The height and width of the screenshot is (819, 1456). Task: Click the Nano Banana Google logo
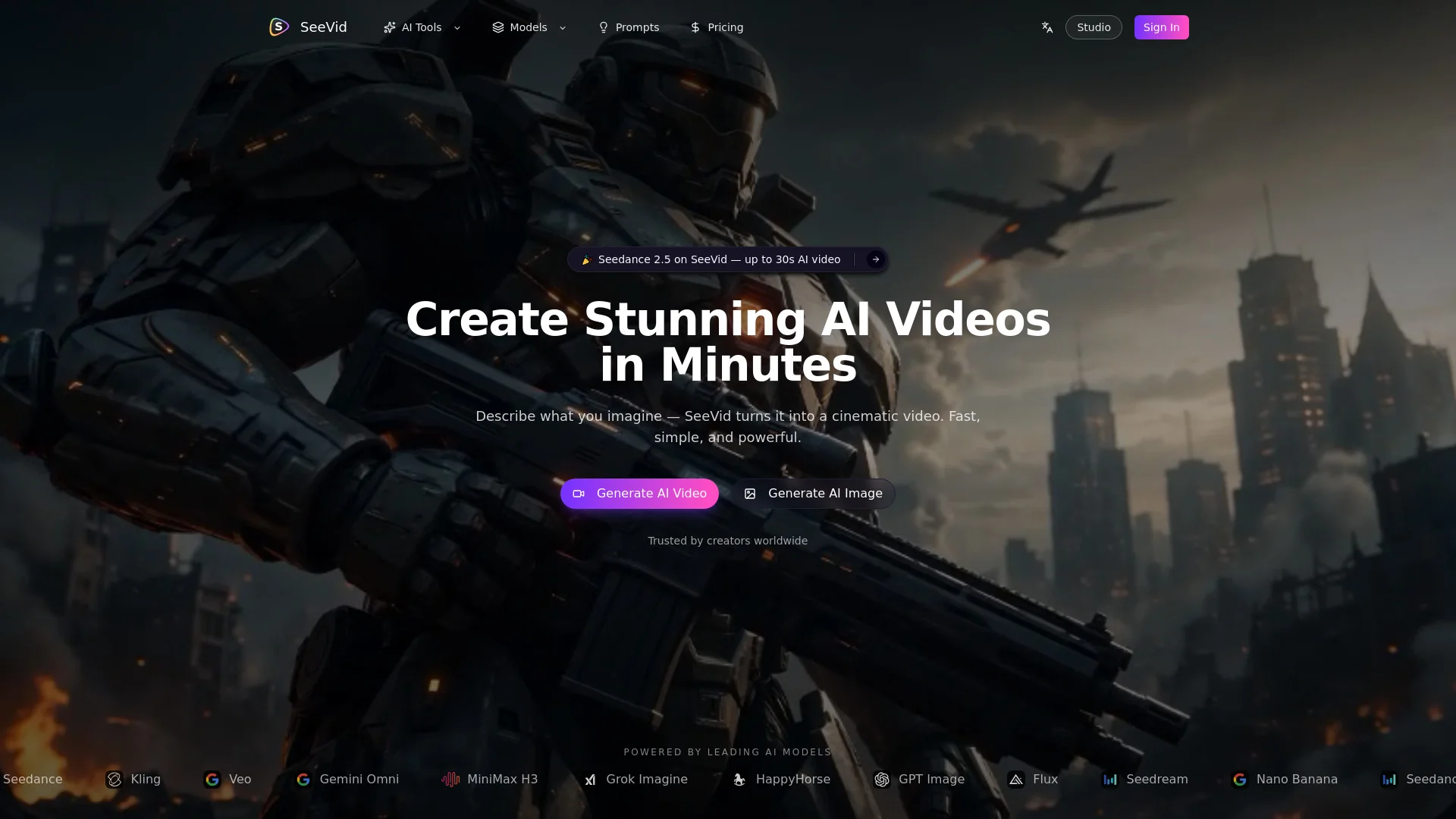[1240, 780]
